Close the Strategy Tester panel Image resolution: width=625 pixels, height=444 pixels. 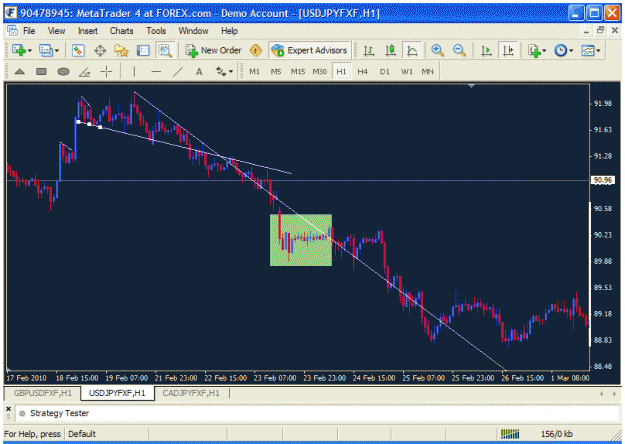(x=8, y=409)
